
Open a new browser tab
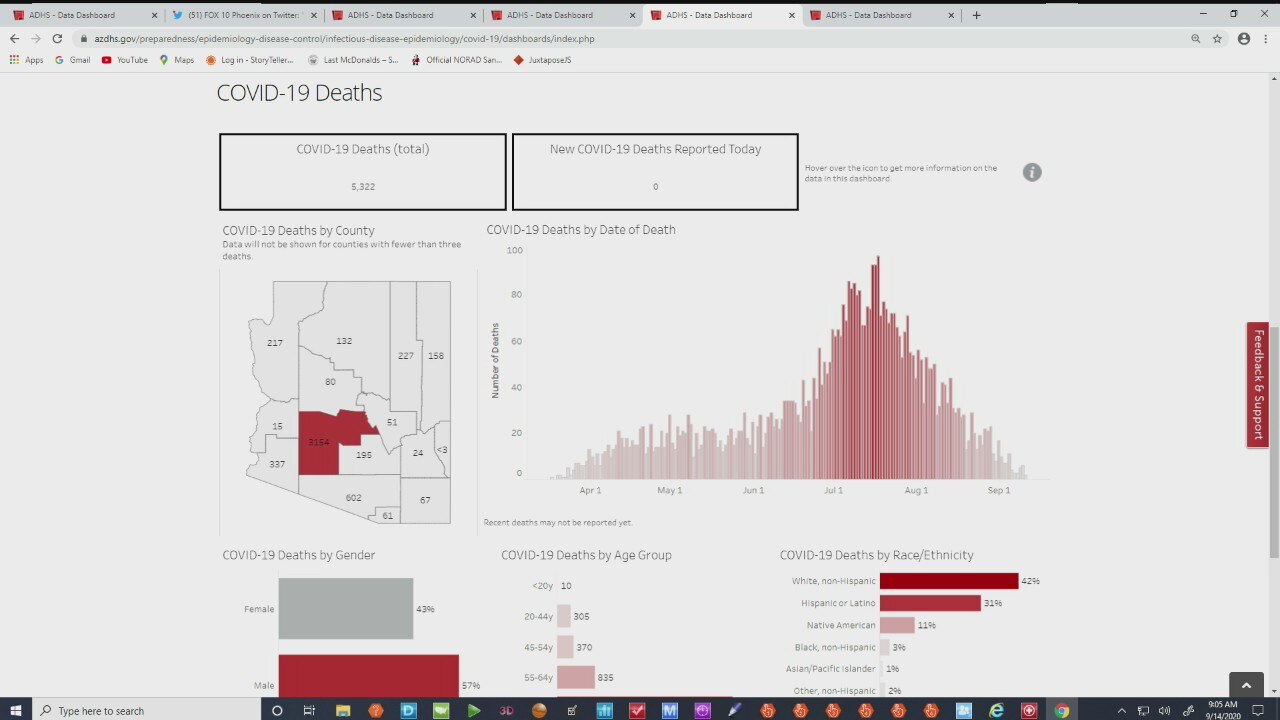(x=976, y=15)
